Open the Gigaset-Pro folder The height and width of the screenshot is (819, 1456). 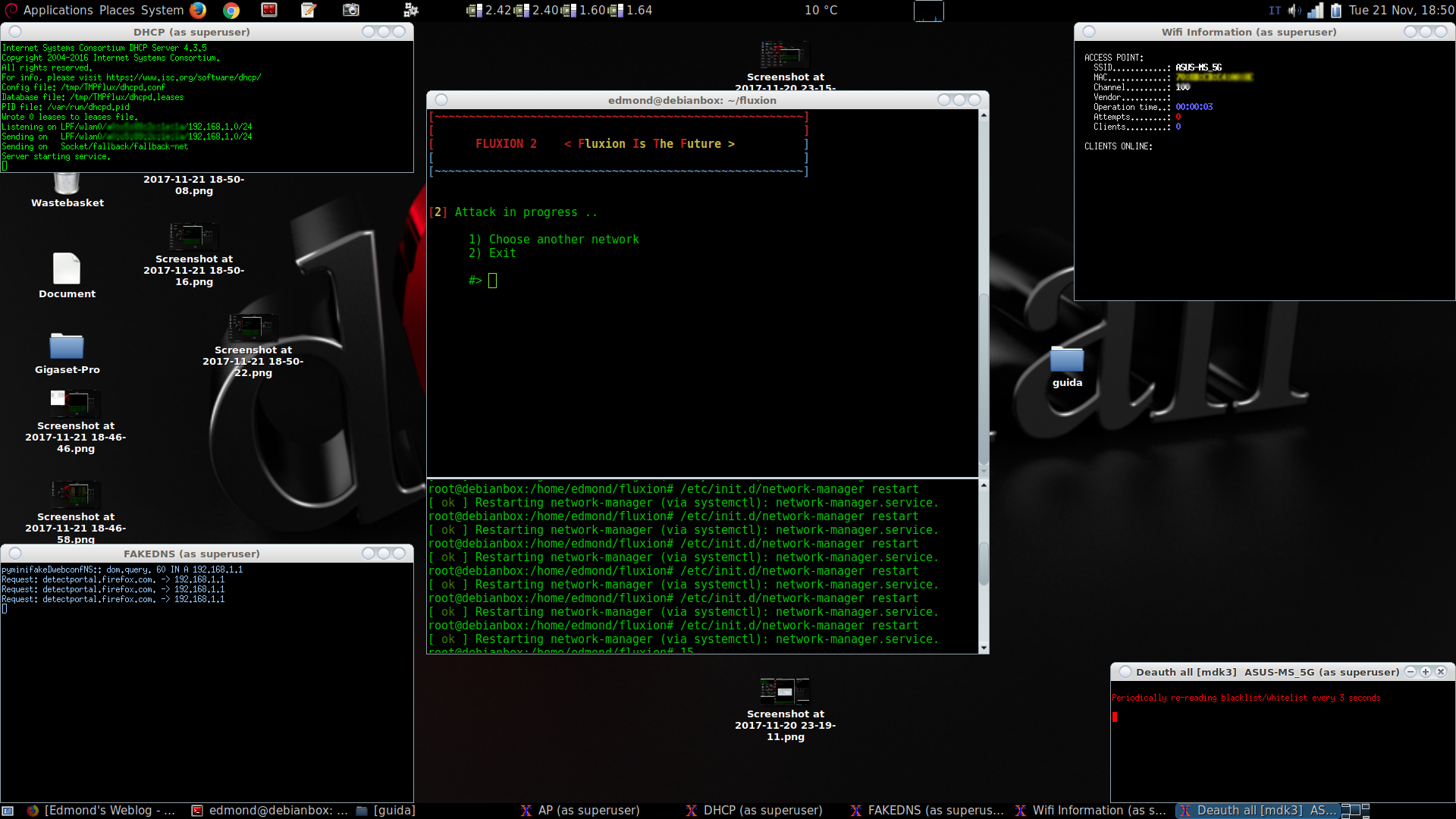[67, 347]
